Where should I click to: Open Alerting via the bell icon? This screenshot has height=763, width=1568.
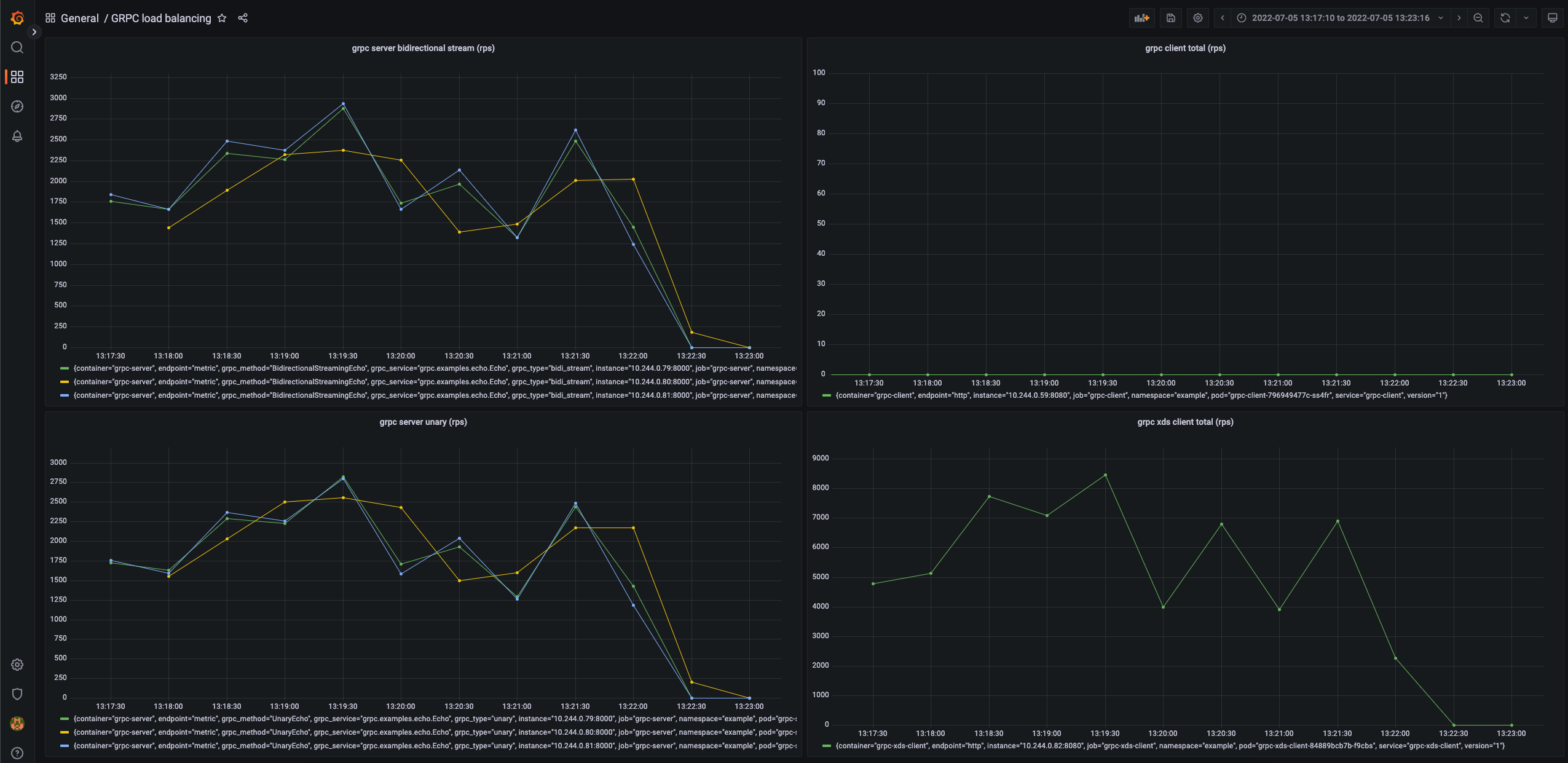[17, 136]
